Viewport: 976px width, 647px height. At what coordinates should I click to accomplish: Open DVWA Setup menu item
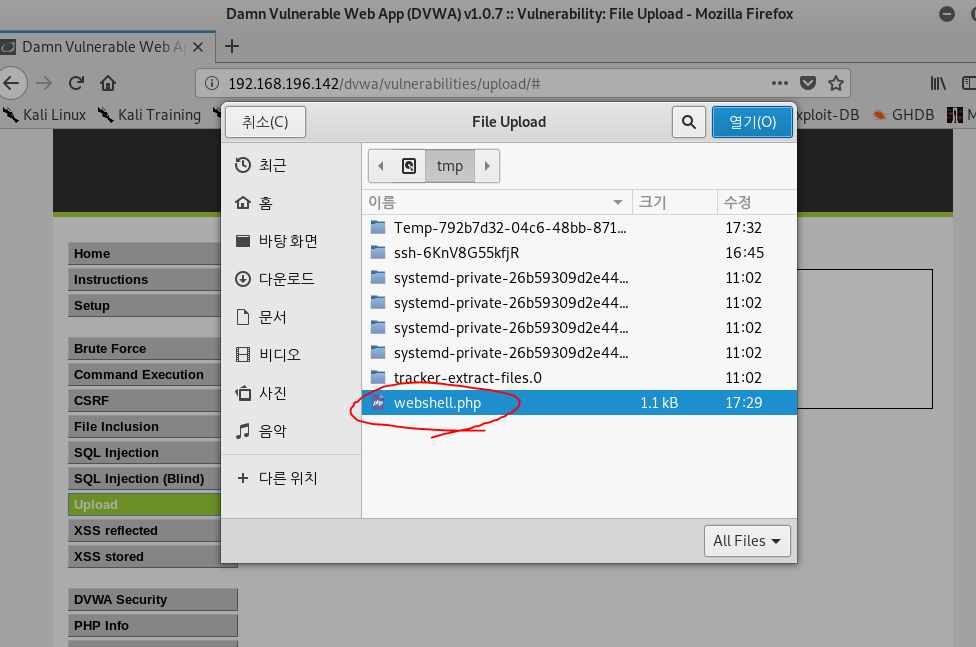[144, 306]
